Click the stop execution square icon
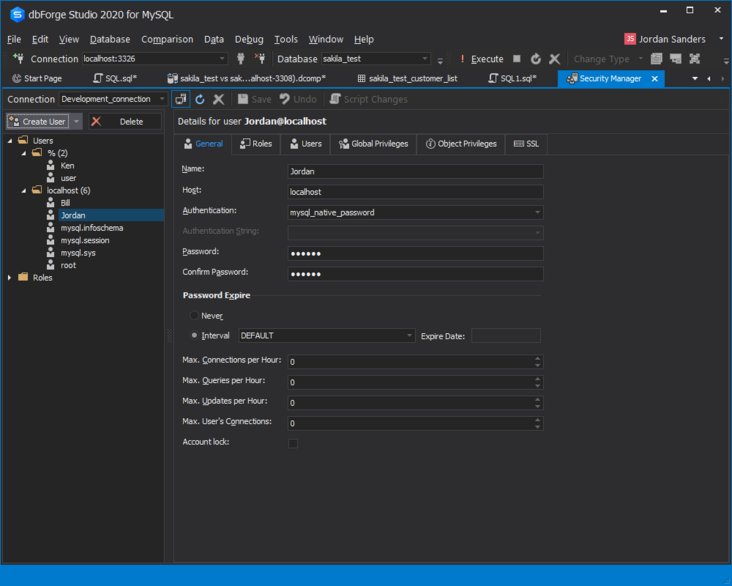 coord(517,59)
